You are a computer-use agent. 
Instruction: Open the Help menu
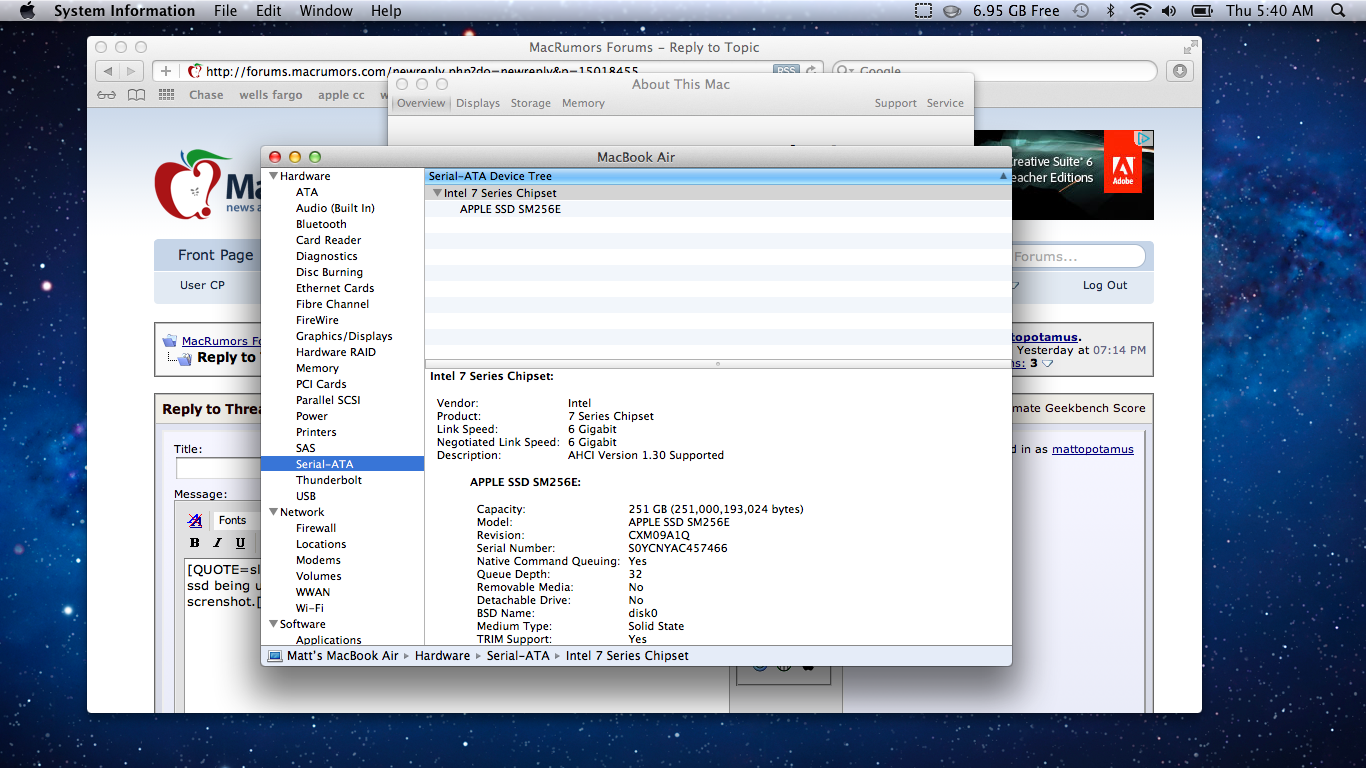(386, 11)
